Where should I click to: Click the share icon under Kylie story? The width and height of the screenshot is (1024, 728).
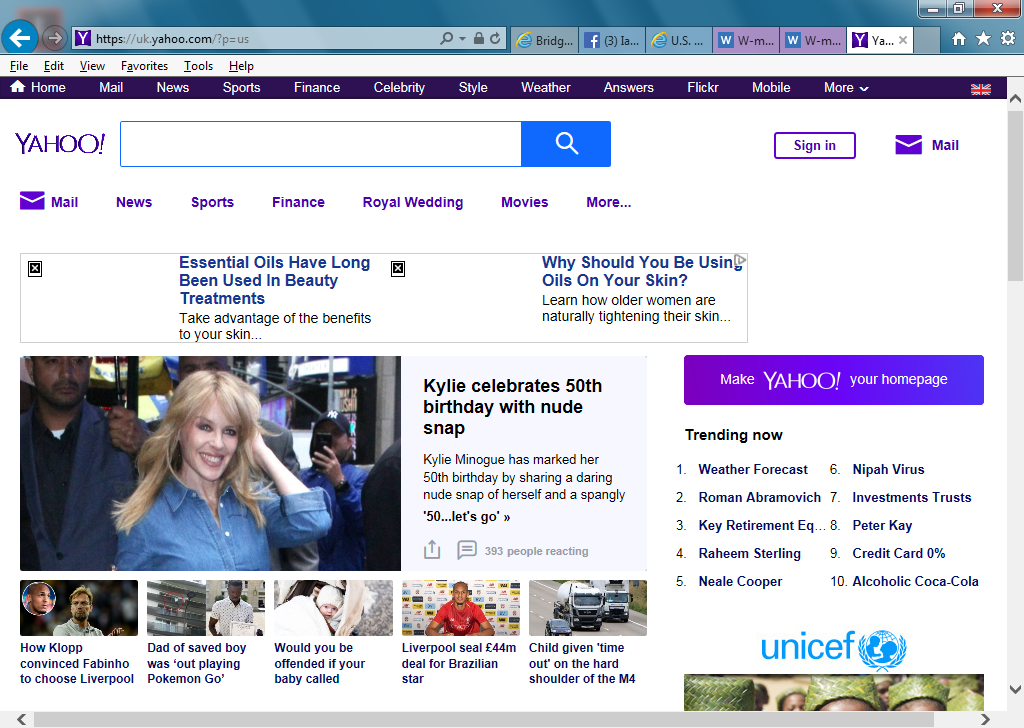pyautogui.click(x=432, y=550)
